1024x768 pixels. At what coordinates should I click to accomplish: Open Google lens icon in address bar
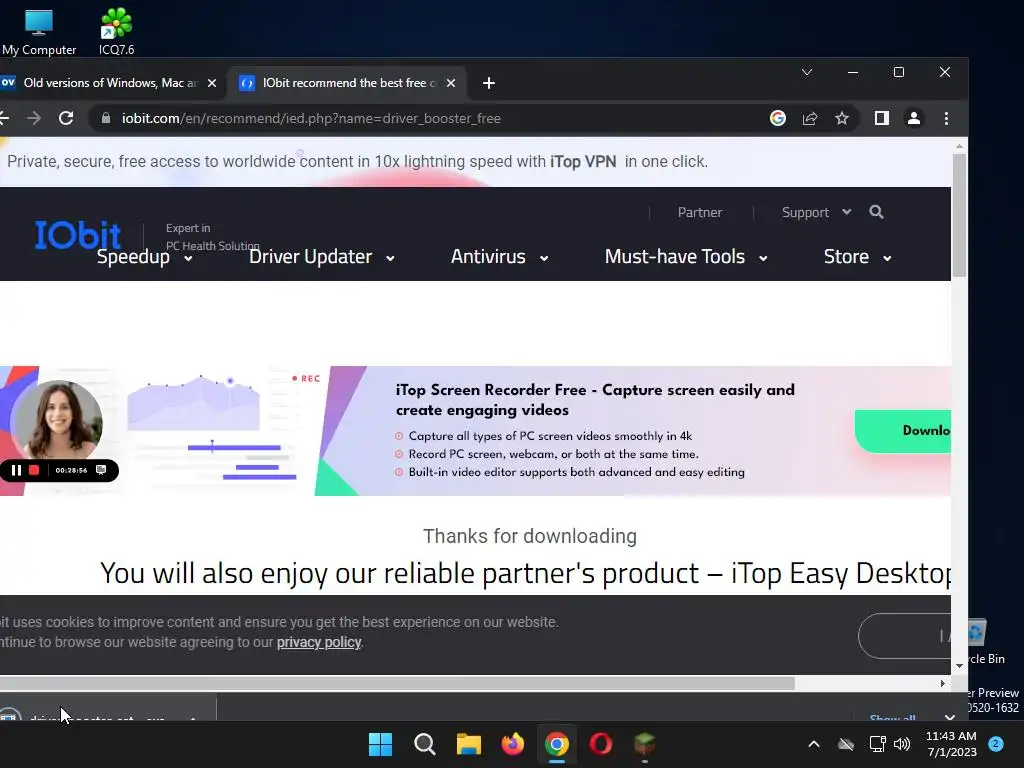[x=777, y=118]
